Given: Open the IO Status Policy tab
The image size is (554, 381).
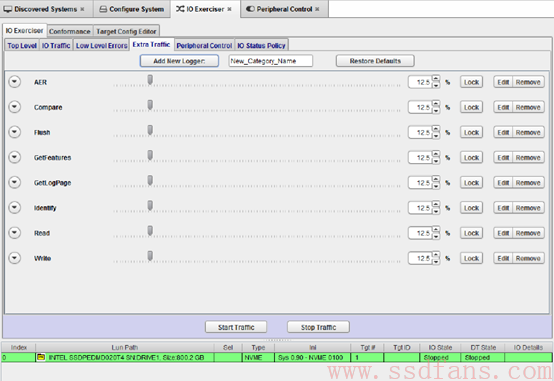Looking at the screenshot, I should [x=261, y=46].
